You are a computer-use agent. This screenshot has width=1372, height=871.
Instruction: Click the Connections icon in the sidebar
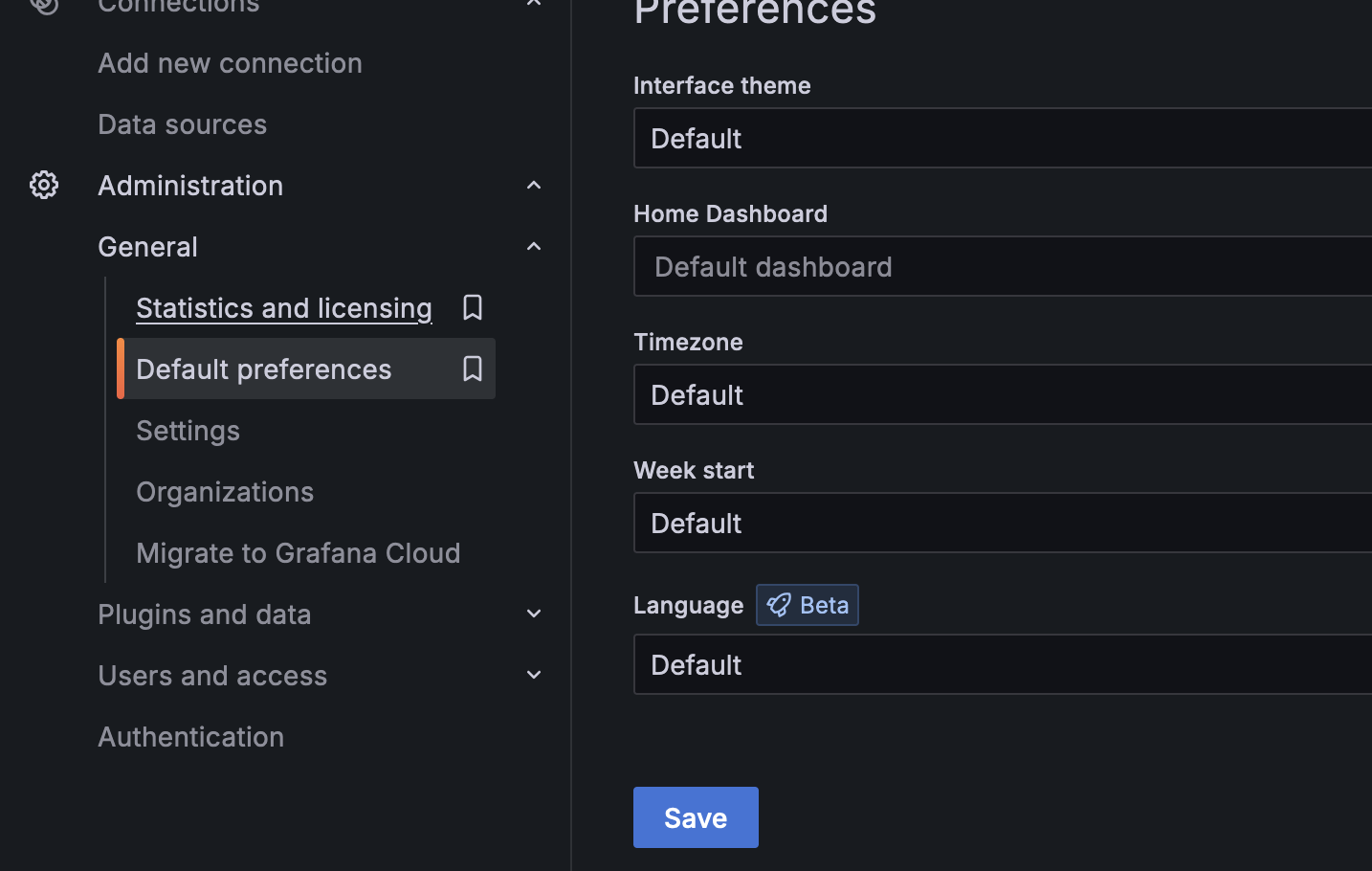coord(43,5)
